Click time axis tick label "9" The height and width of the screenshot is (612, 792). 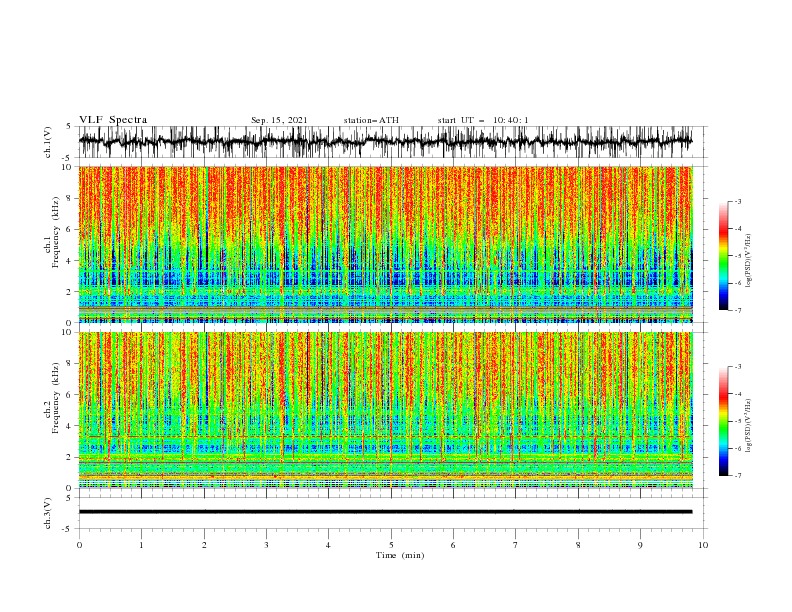640,545
